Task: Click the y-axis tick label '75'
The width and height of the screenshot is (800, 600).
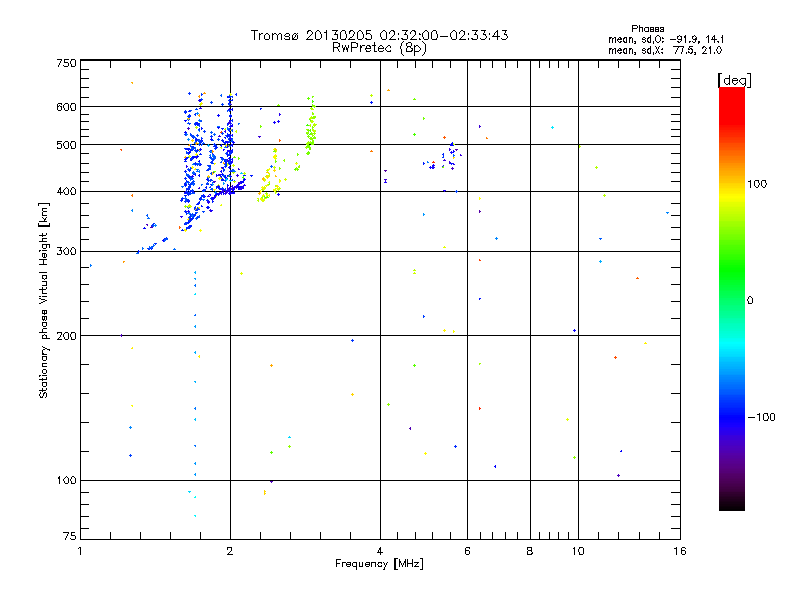Action: coord(70,536)
